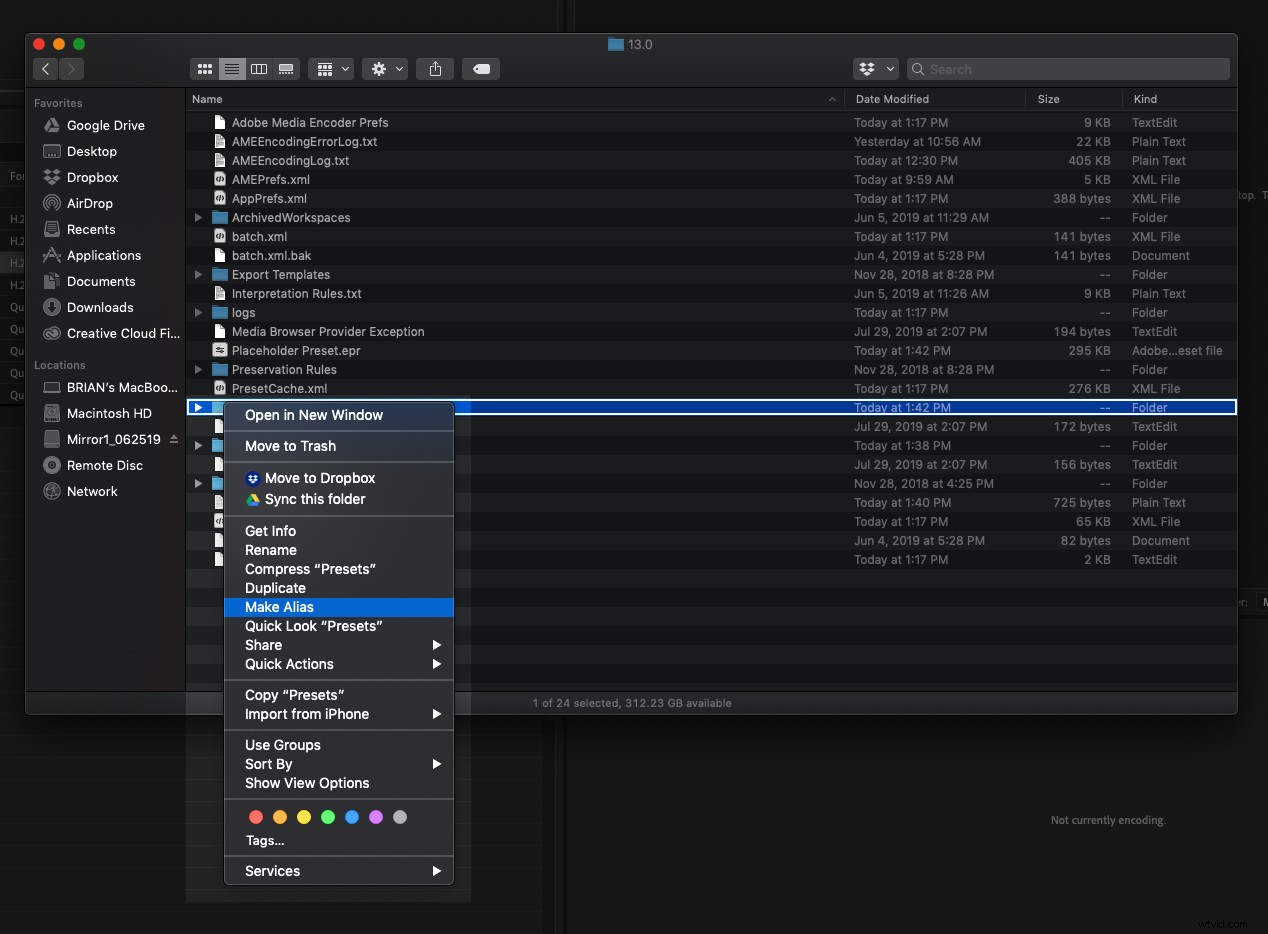This screenshot has height=934, width=1268.
Task: Switch to gallery view in toolbar
Action: coord(286,69)
